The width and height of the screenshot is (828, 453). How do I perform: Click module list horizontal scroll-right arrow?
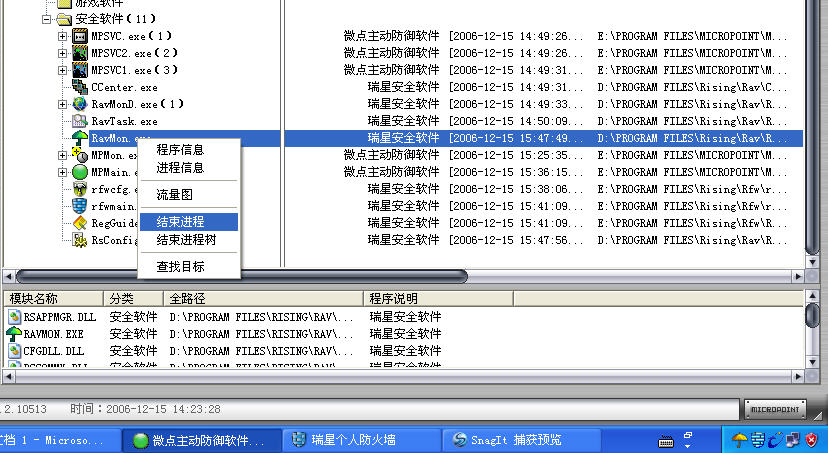[x=798, y=376]
